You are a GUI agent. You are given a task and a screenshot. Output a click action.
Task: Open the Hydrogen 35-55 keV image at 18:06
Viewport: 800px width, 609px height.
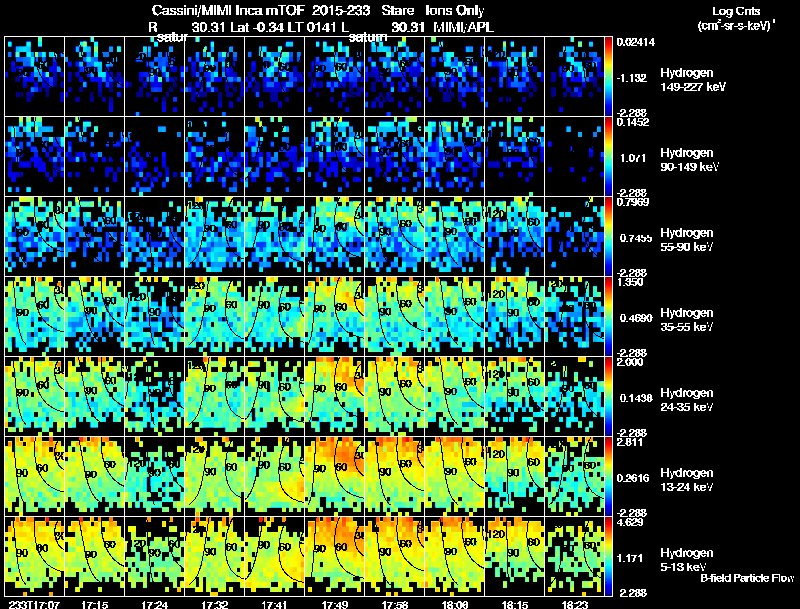tap(455, 317)
